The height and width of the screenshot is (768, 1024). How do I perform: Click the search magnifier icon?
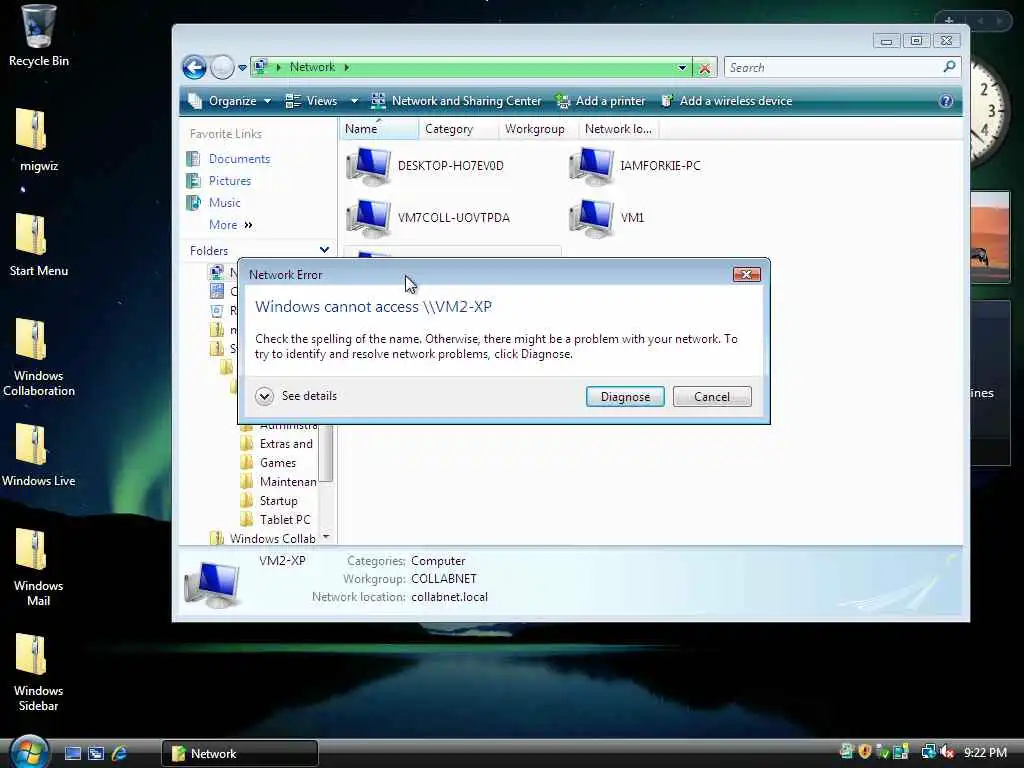(x=950, y=67)
